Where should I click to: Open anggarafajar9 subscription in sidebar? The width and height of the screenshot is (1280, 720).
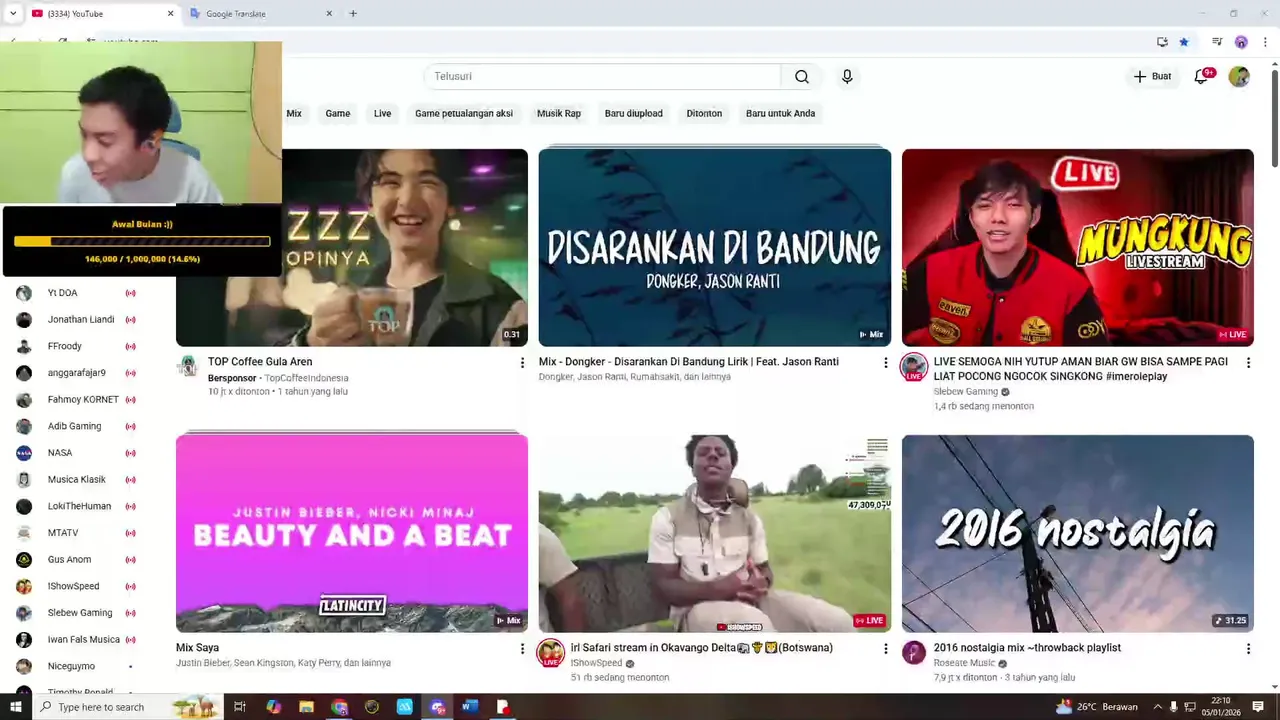(78, 373)
